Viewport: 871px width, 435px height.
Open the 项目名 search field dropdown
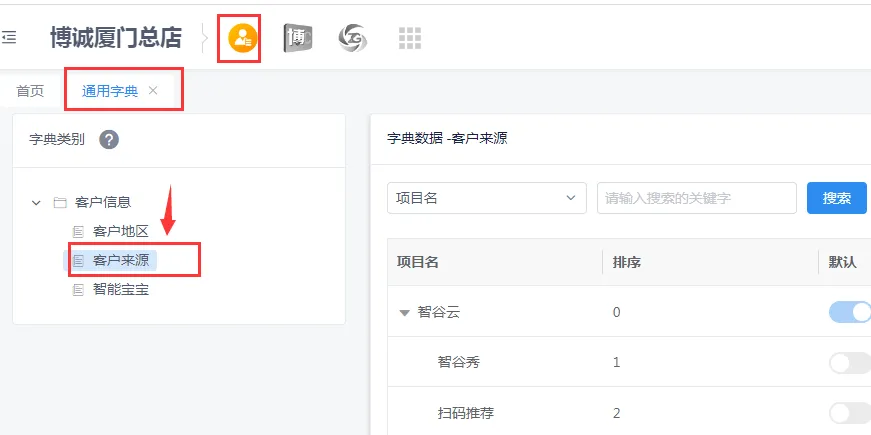point(486,198)
